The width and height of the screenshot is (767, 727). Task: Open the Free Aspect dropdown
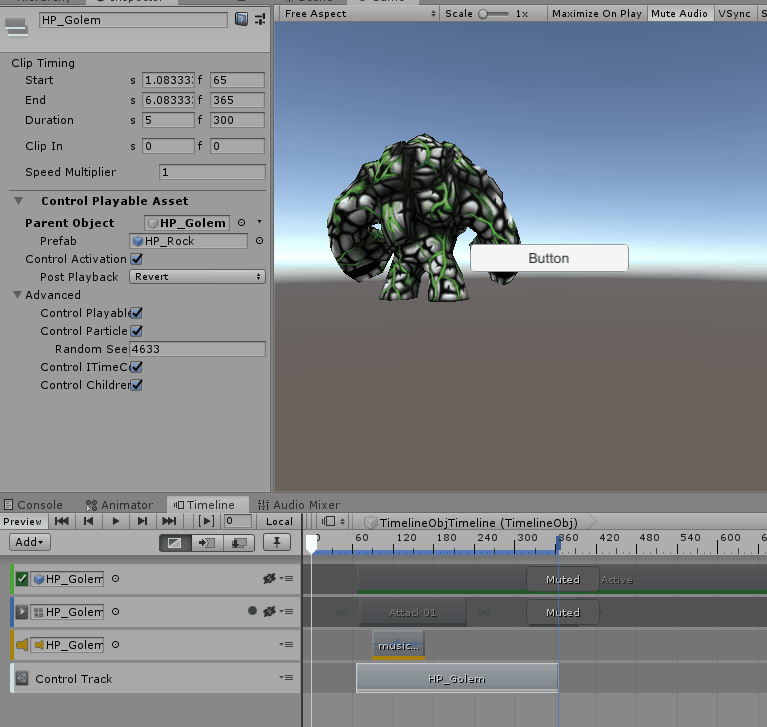360,14
